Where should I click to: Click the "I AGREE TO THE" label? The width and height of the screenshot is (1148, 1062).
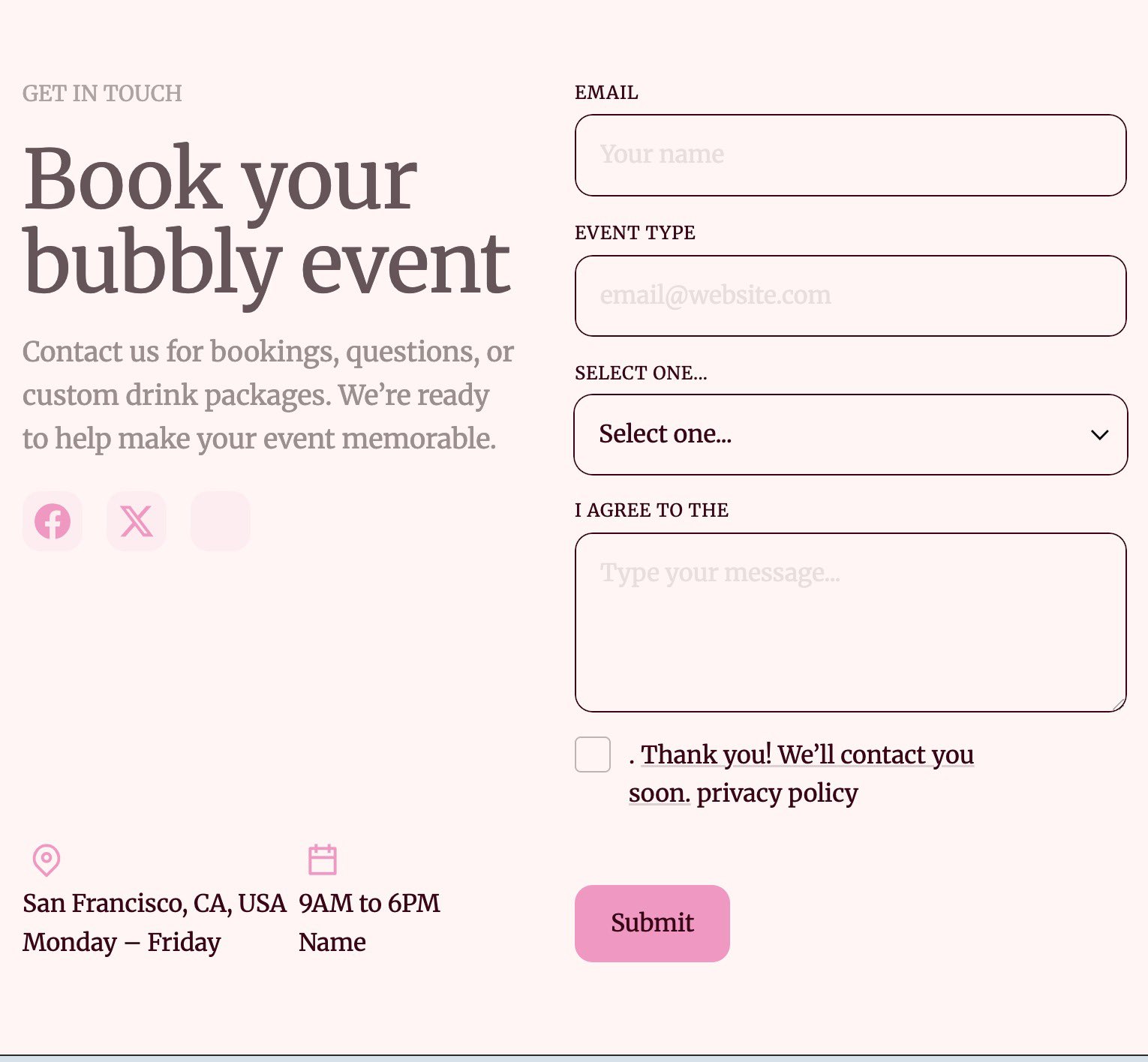[x=651, y=510]
